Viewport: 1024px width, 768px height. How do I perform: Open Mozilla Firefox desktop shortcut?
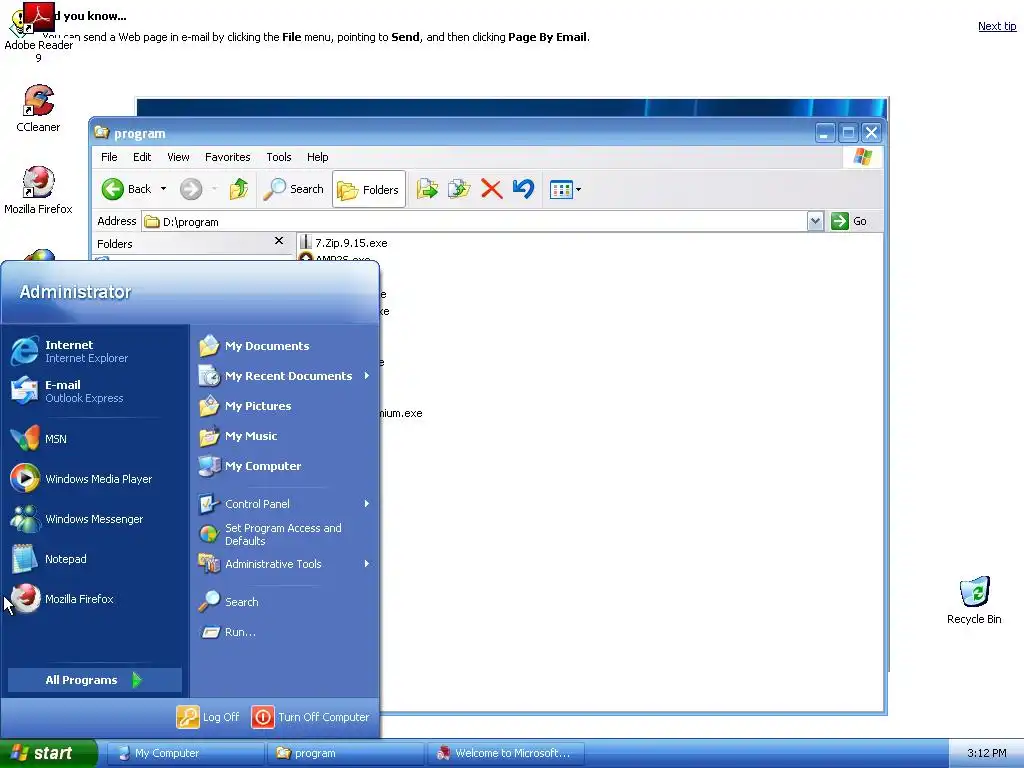click(x=38, y=191)
